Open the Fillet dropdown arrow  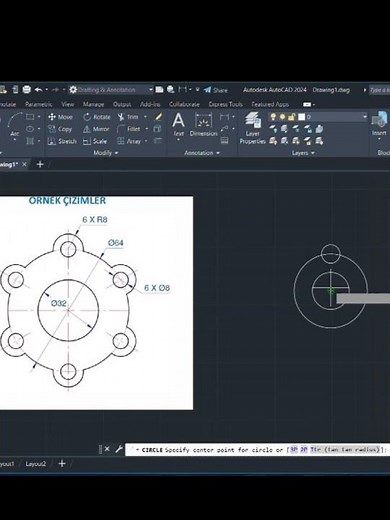pyautogui.click(x=147, y=129)
